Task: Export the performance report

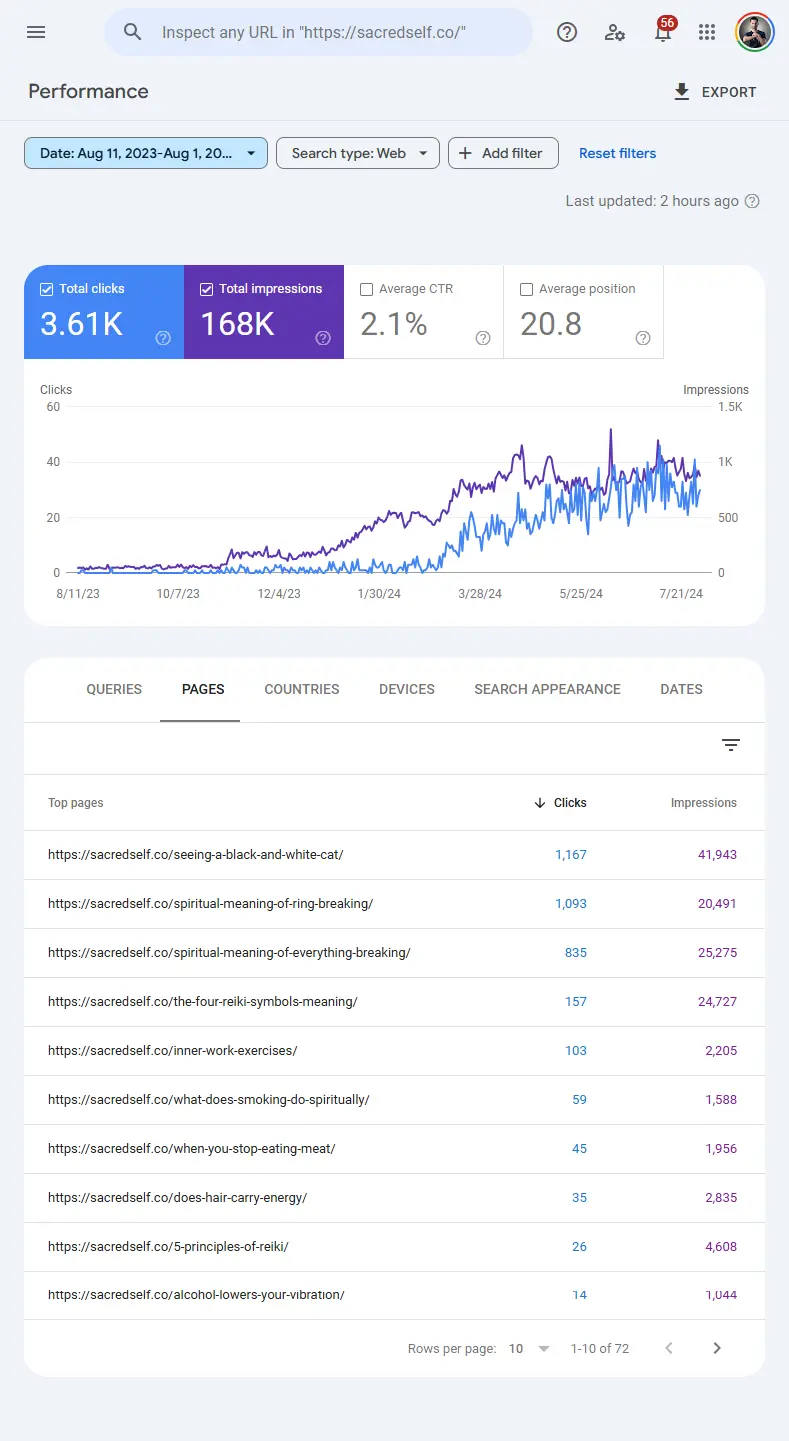Action: point(715,91)
